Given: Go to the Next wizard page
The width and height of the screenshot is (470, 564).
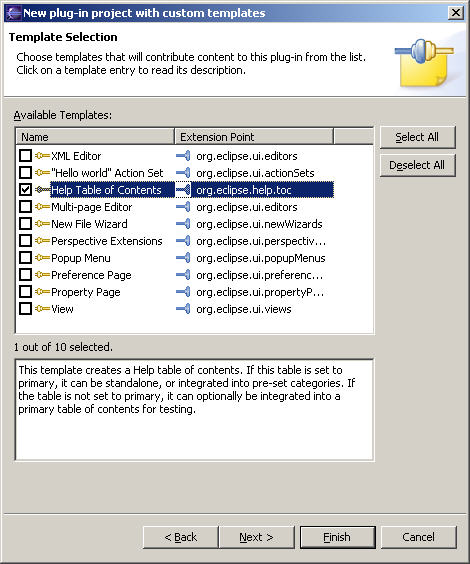Looking at the screenshot, I should pyautogui.click(x=256, y=537).
